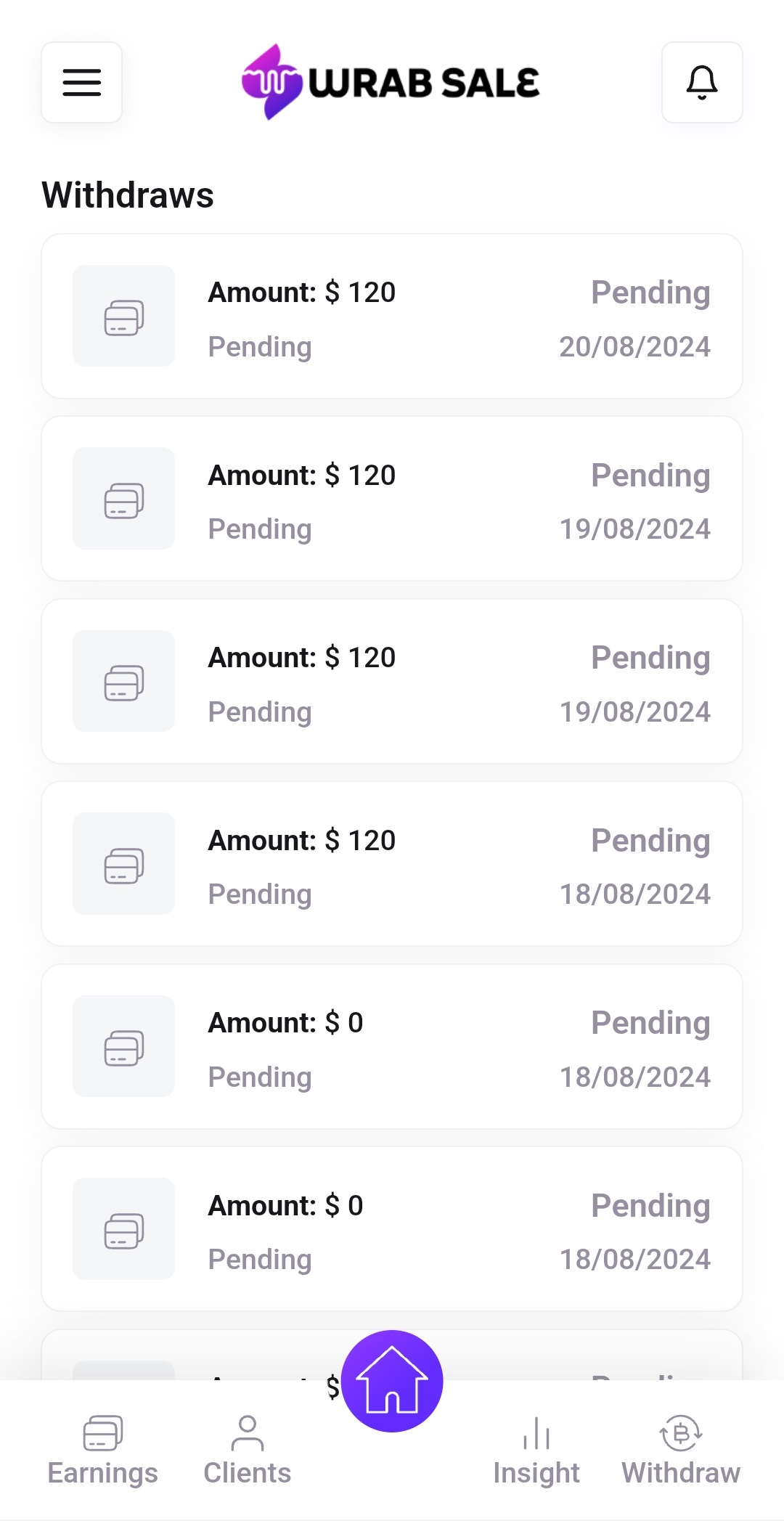
Task: Click the Amount text on the first withdrawal
Action: coord(301,293)
